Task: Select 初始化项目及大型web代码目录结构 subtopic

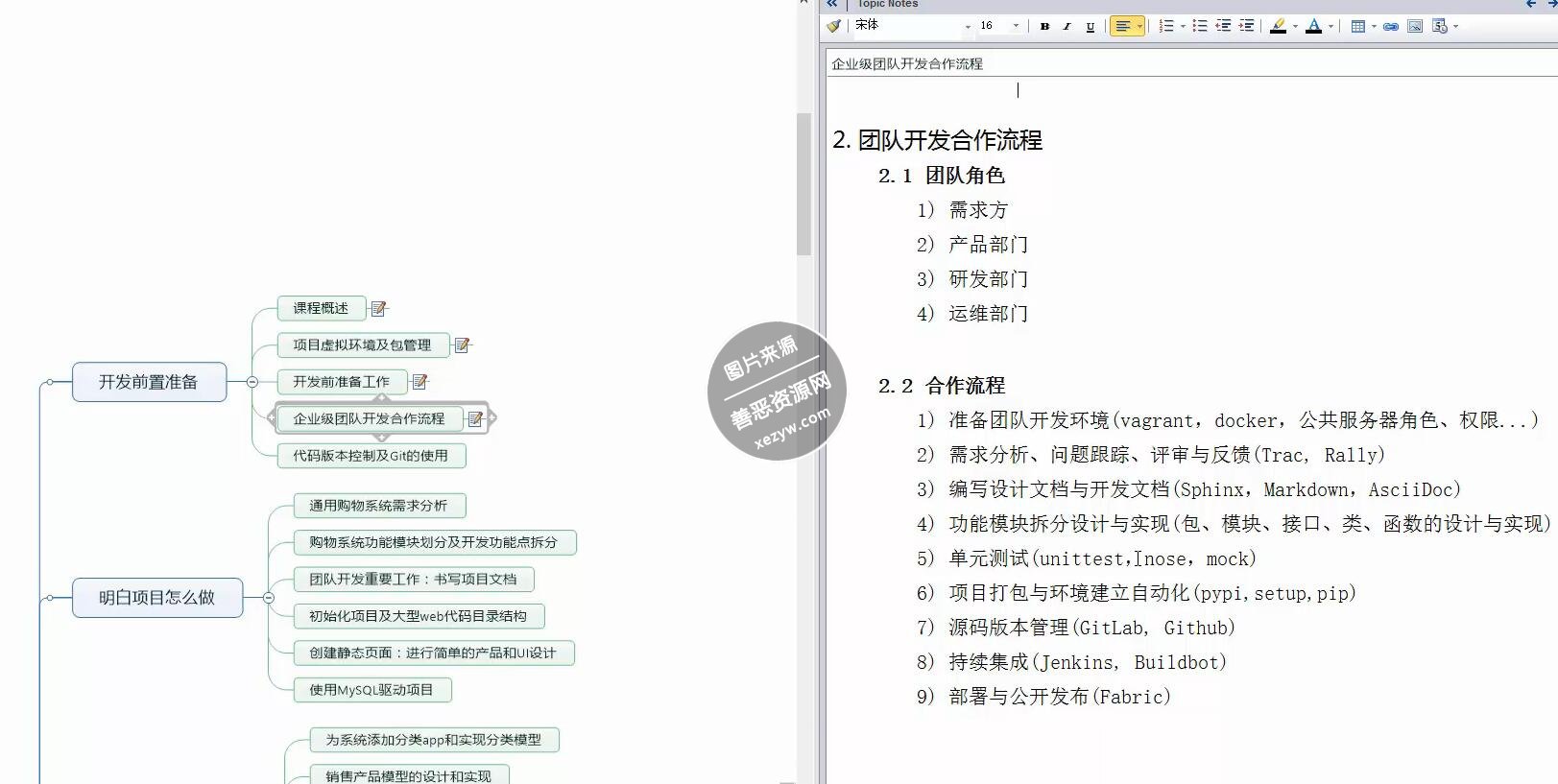Action: 419,616
